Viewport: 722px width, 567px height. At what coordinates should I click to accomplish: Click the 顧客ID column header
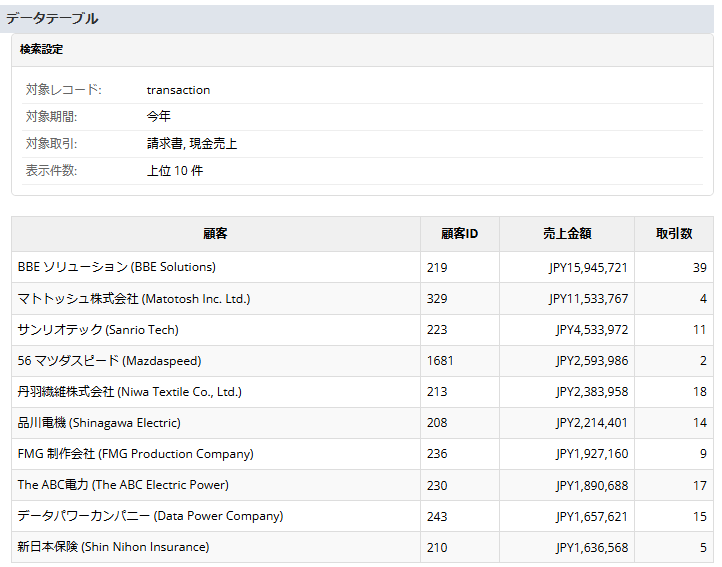tap(460, 234)
